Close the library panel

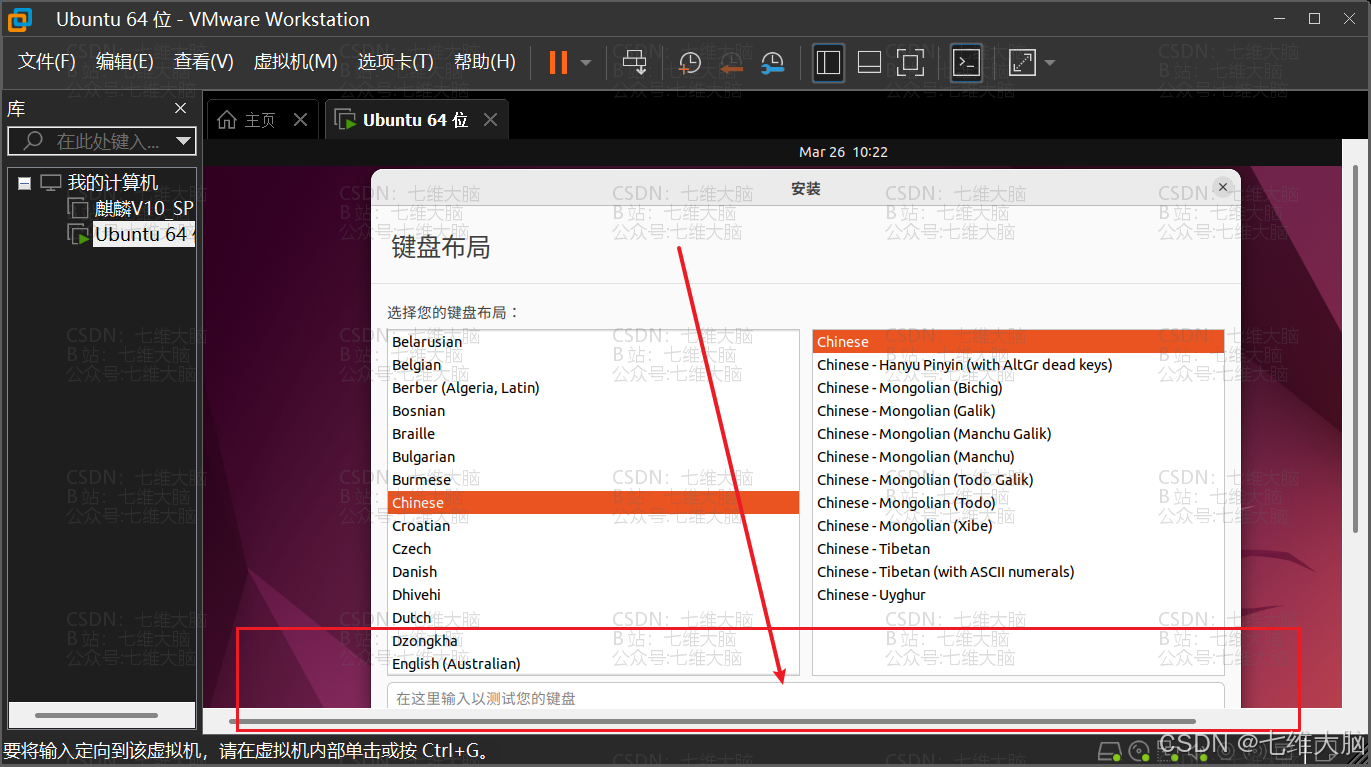(x=181, y=108)
